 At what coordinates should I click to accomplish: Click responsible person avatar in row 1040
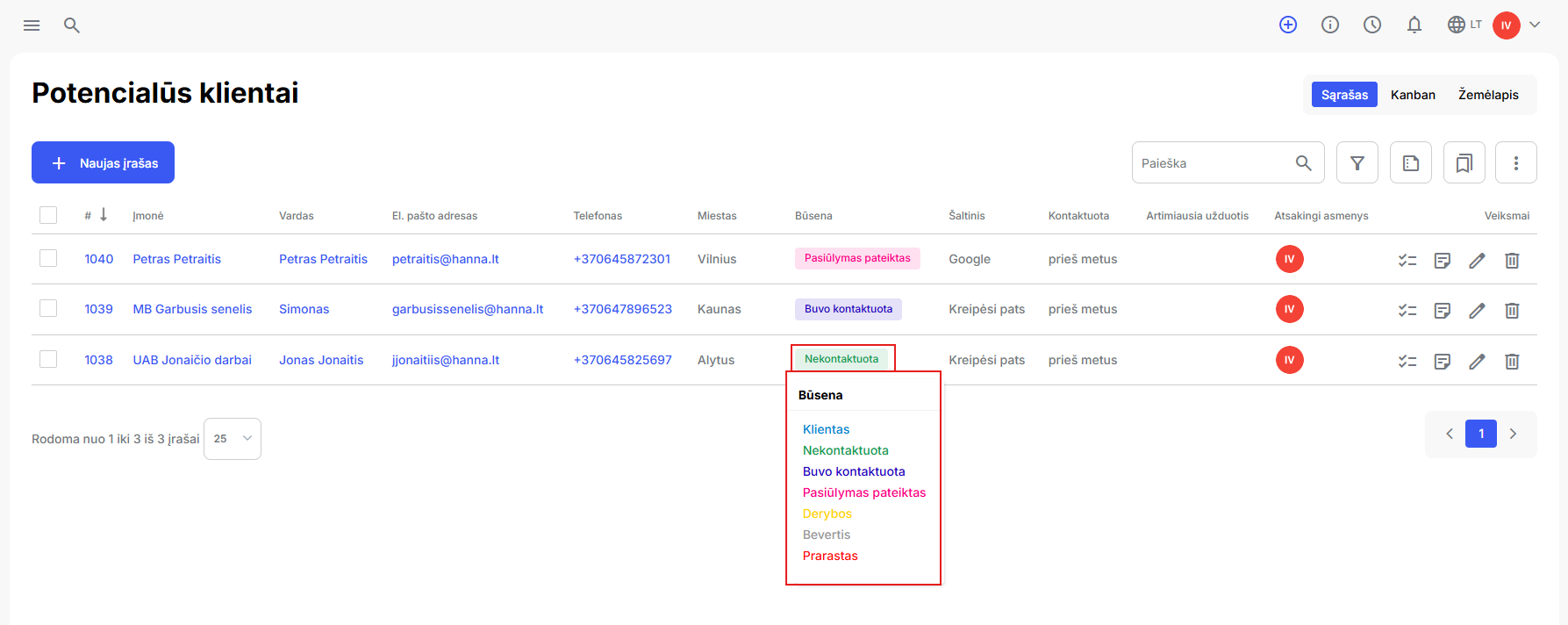click(x=1289, y=259)
